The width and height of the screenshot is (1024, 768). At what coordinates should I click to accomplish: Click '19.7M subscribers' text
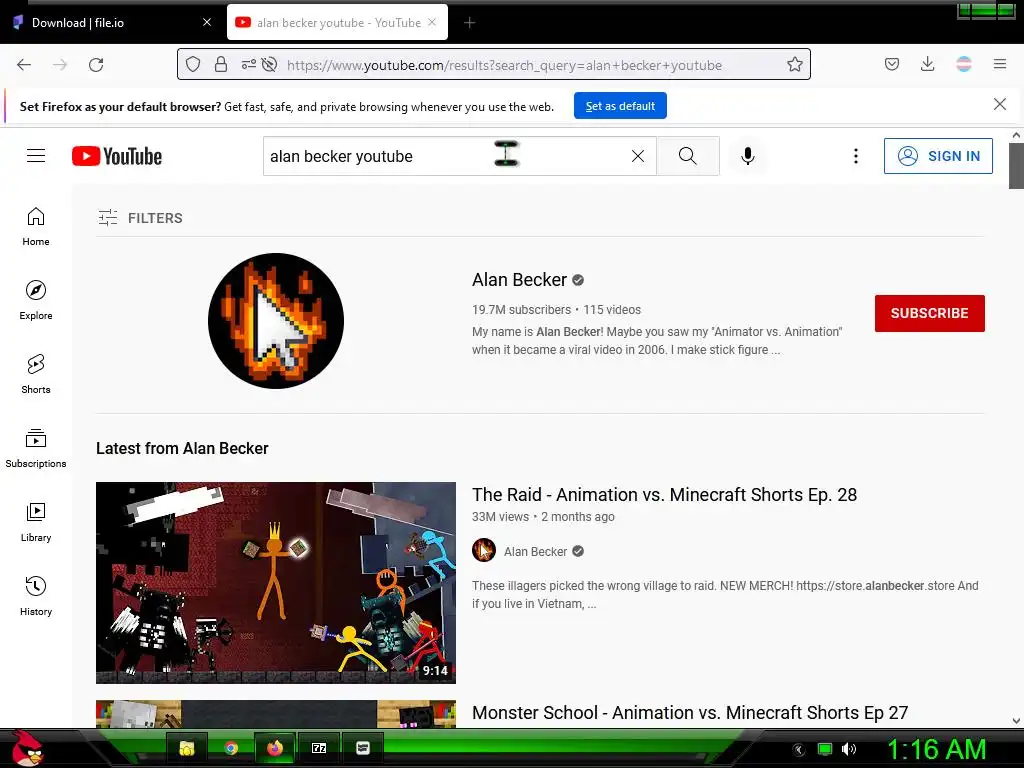(x=521, y=310)
